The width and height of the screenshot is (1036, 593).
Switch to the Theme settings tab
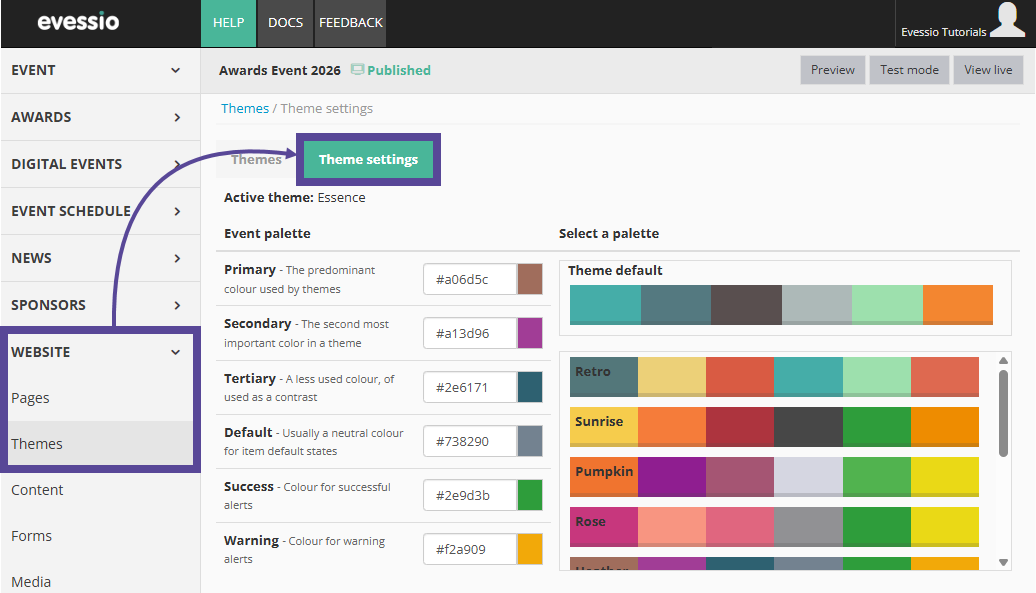368,158
